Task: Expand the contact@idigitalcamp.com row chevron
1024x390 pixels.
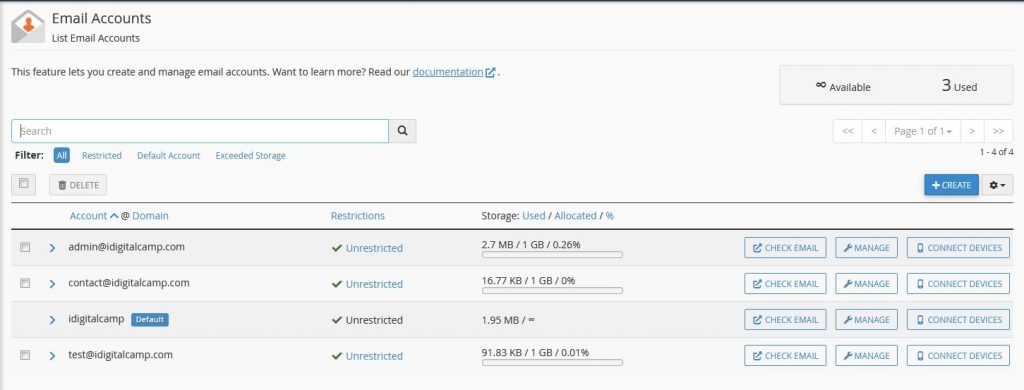Action: [x=52, y=284]
